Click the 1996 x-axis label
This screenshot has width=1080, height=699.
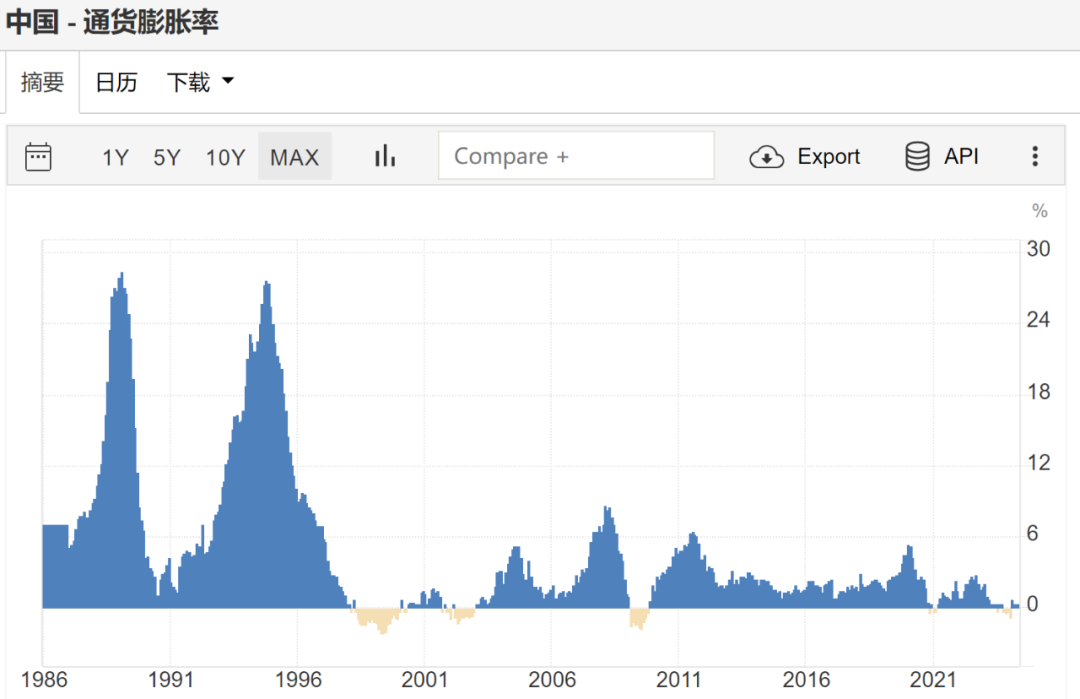click(x=298, y=680)
